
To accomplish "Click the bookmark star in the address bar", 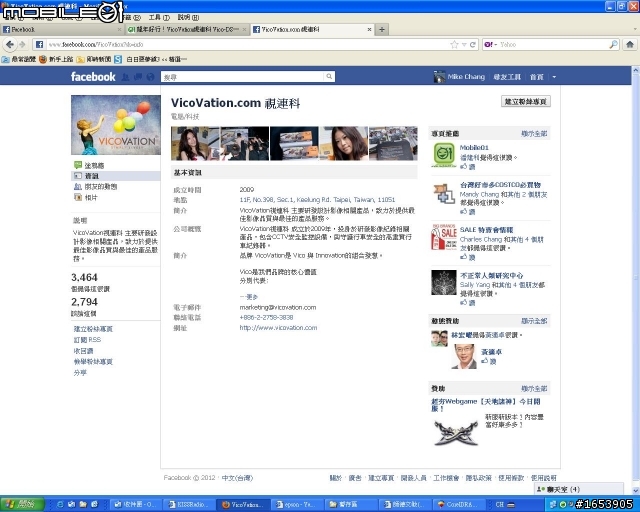I will click(x=454, y=45).
